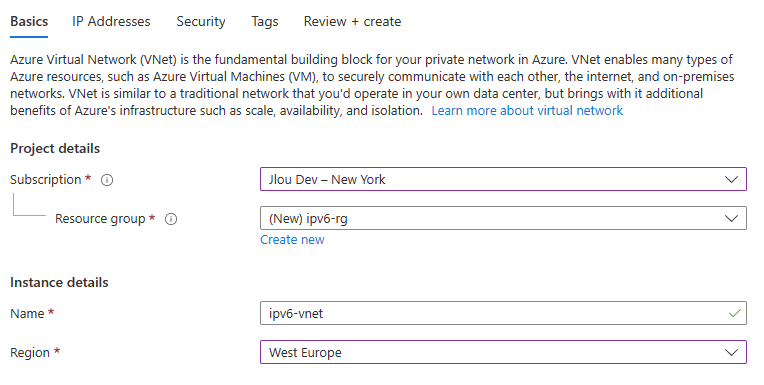This screenshot has height=385, width=764.
Task: Click the Subscription info icon
Action: tap(107, 180)
